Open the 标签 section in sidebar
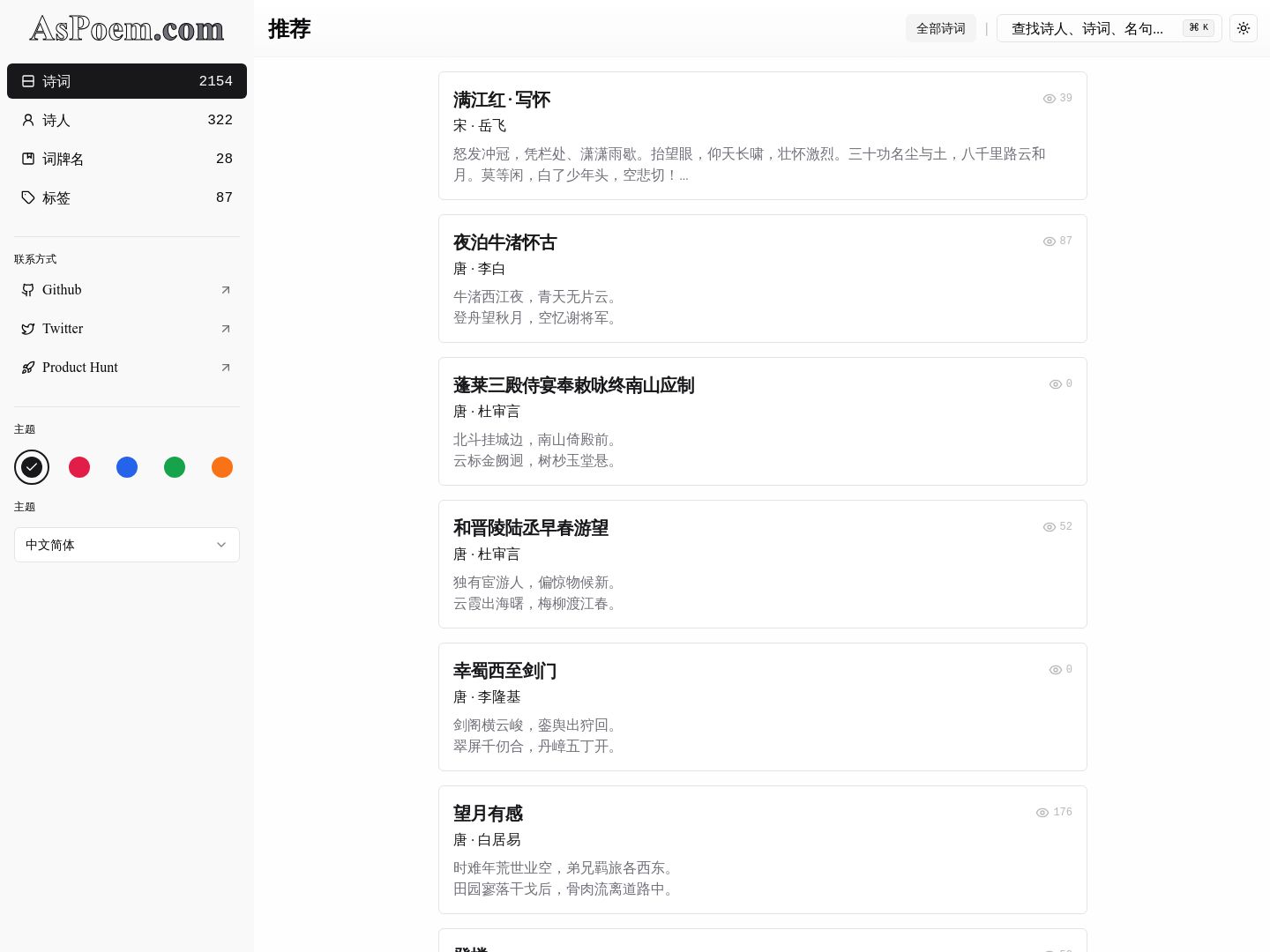This screenshot has height=952, width=1270. click(x=127, y=197)
